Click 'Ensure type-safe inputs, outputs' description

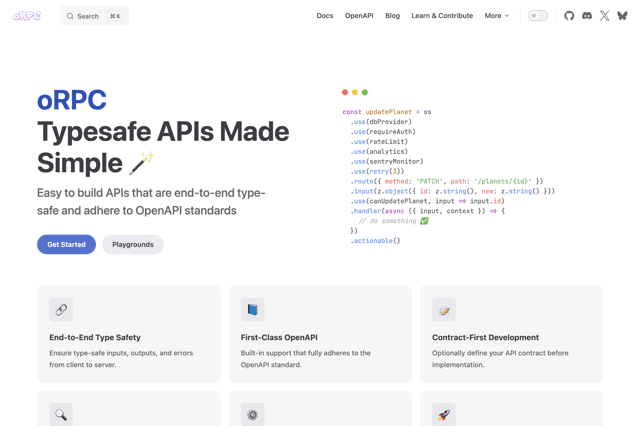pos(121,359)
